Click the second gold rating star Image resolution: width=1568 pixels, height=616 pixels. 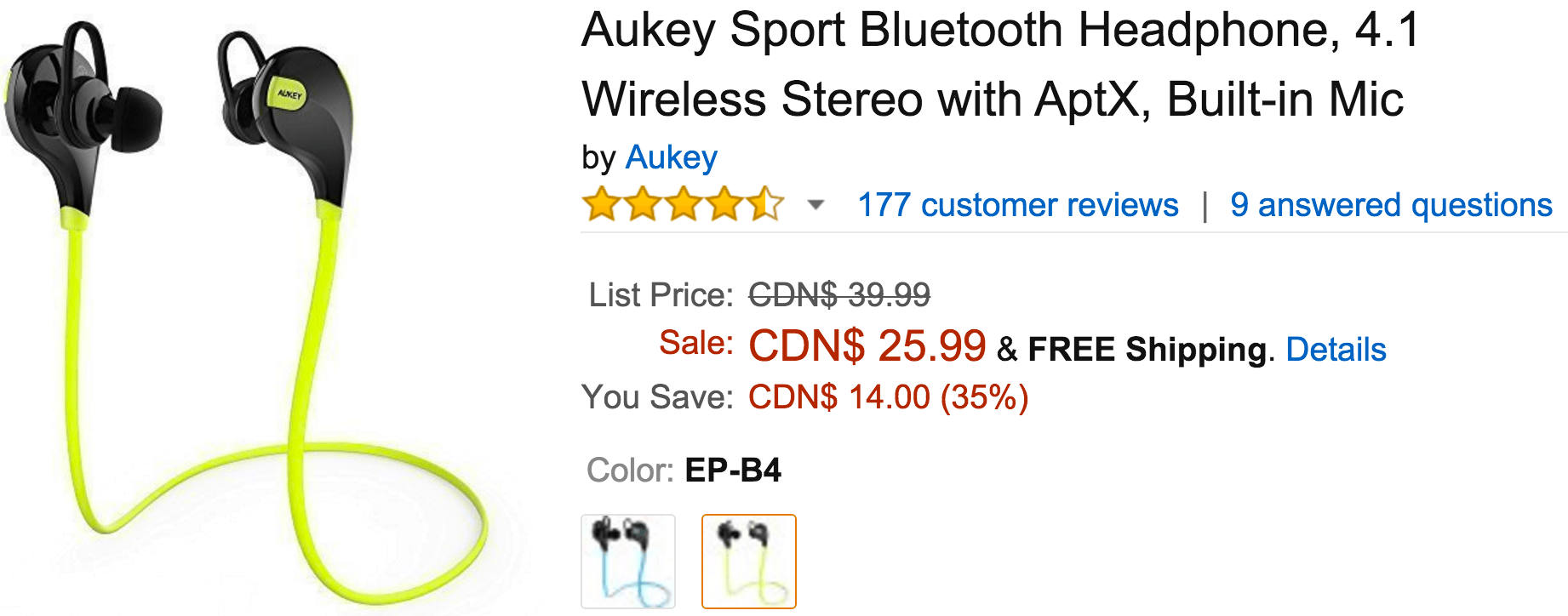pos(643,205)
